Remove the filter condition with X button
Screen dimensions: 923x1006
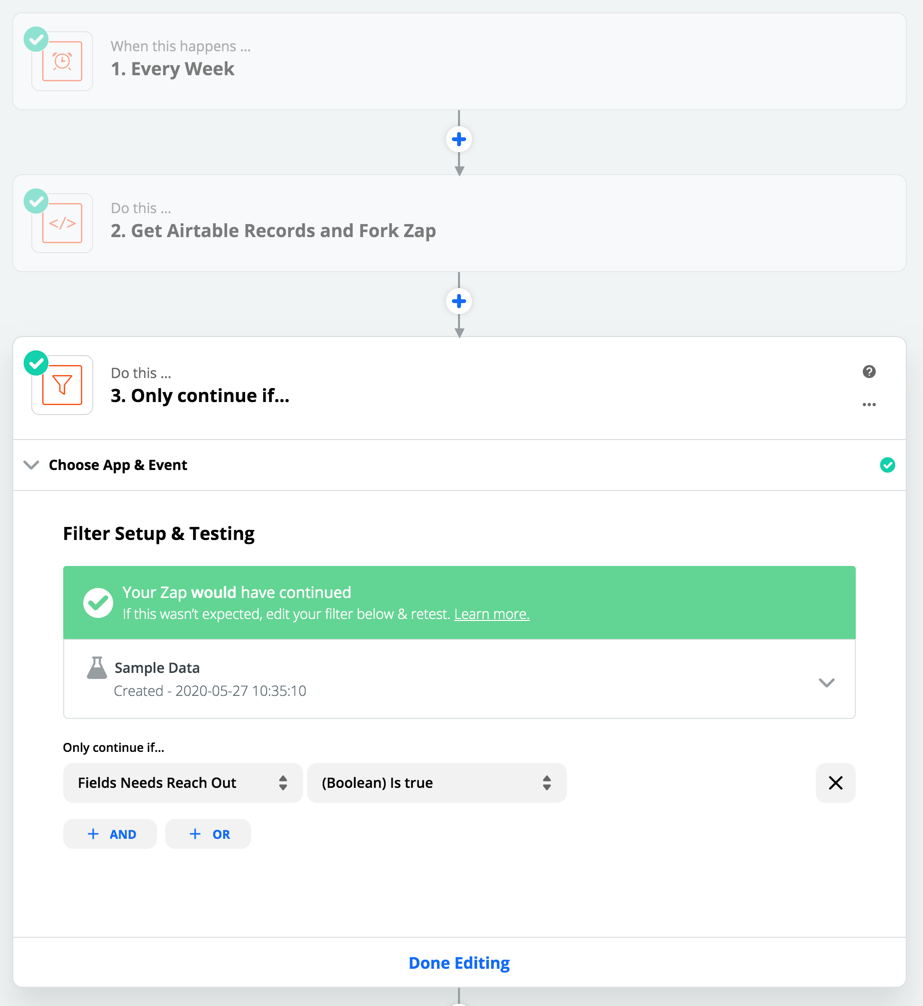pyautogui.click(x=835, y=783)
